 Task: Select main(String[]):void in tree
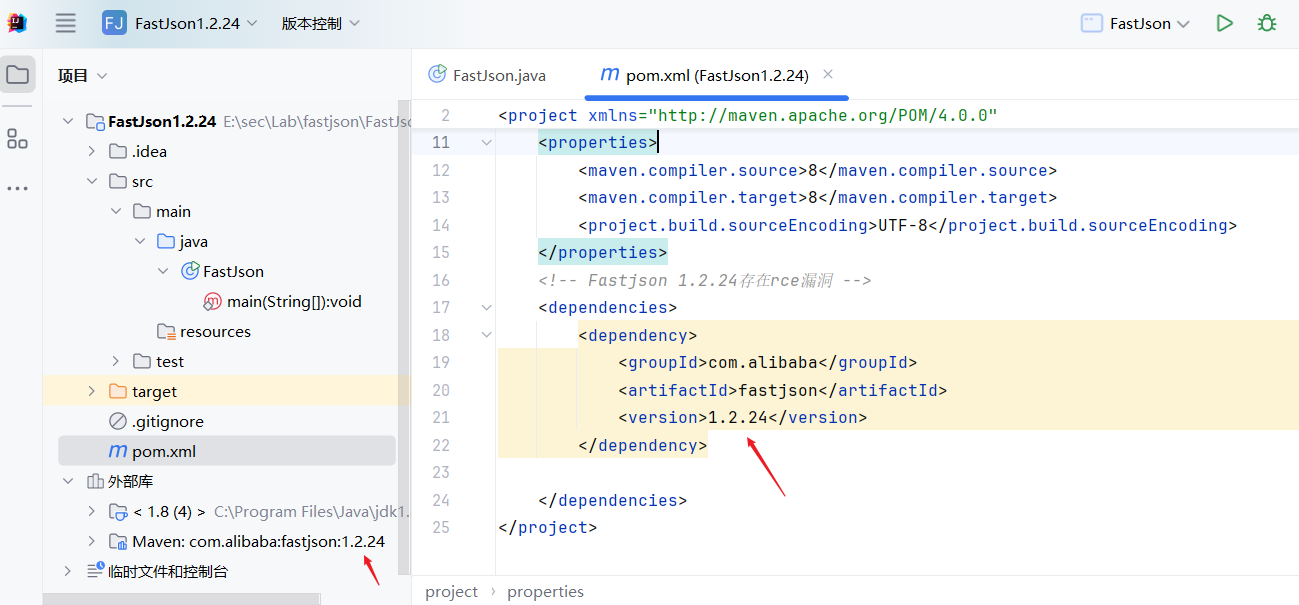pos(294,301)
